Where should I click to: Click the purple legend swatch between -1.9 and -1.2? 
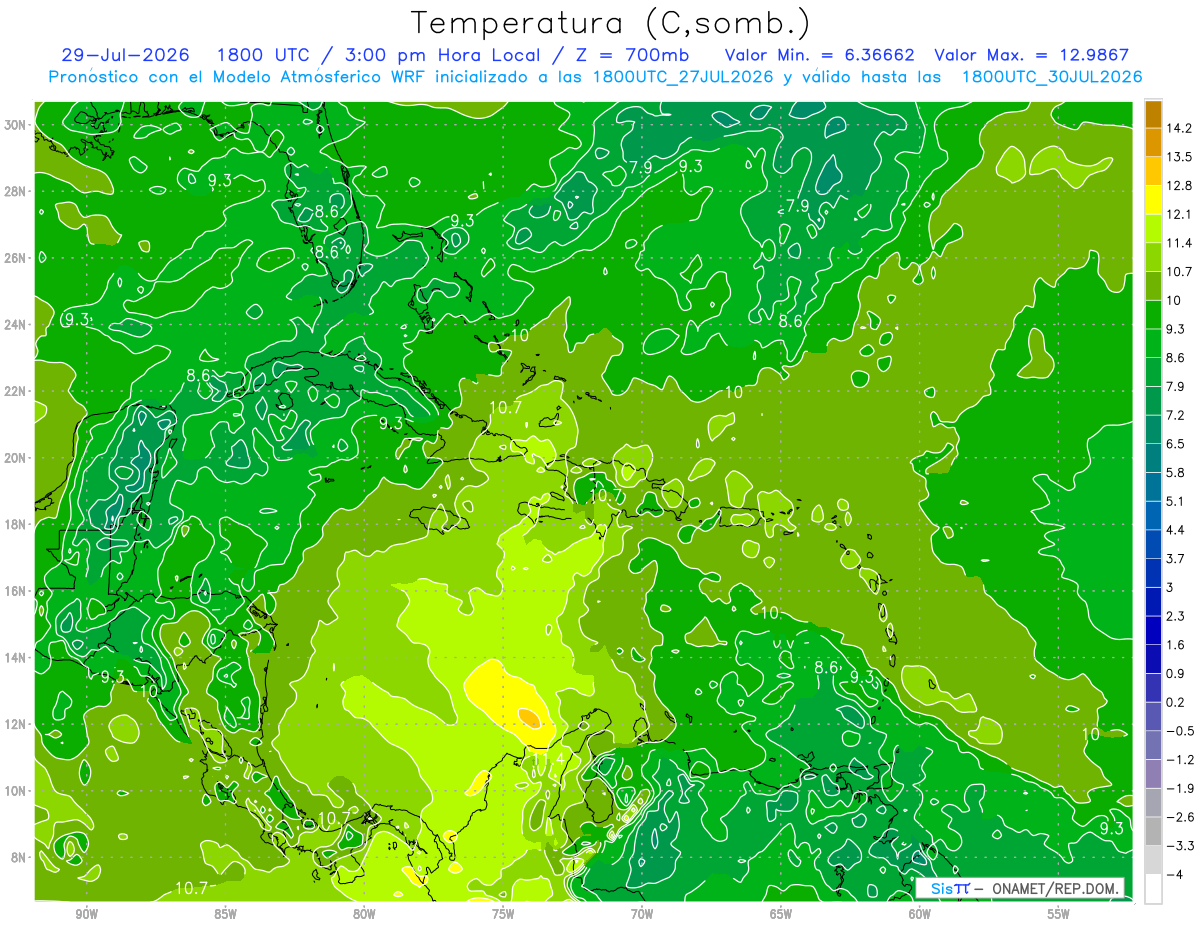click(1153, 774)
